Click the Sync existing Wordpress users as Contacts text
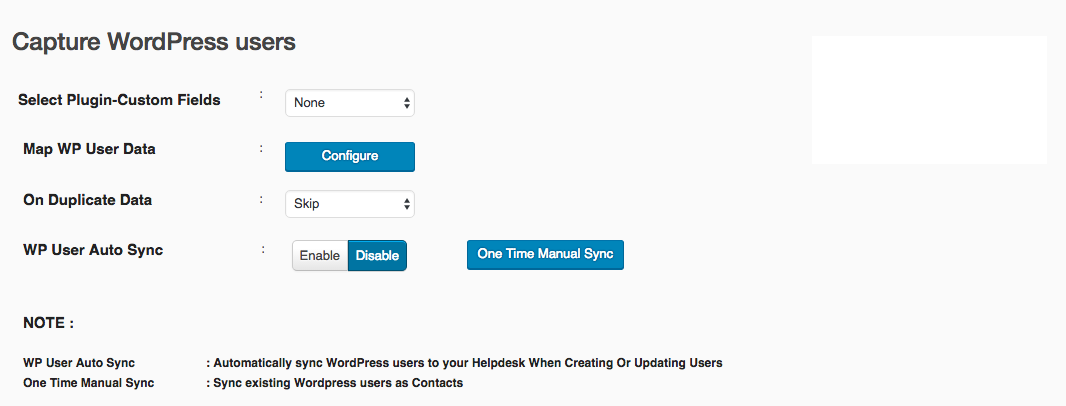 pos(334,383)
